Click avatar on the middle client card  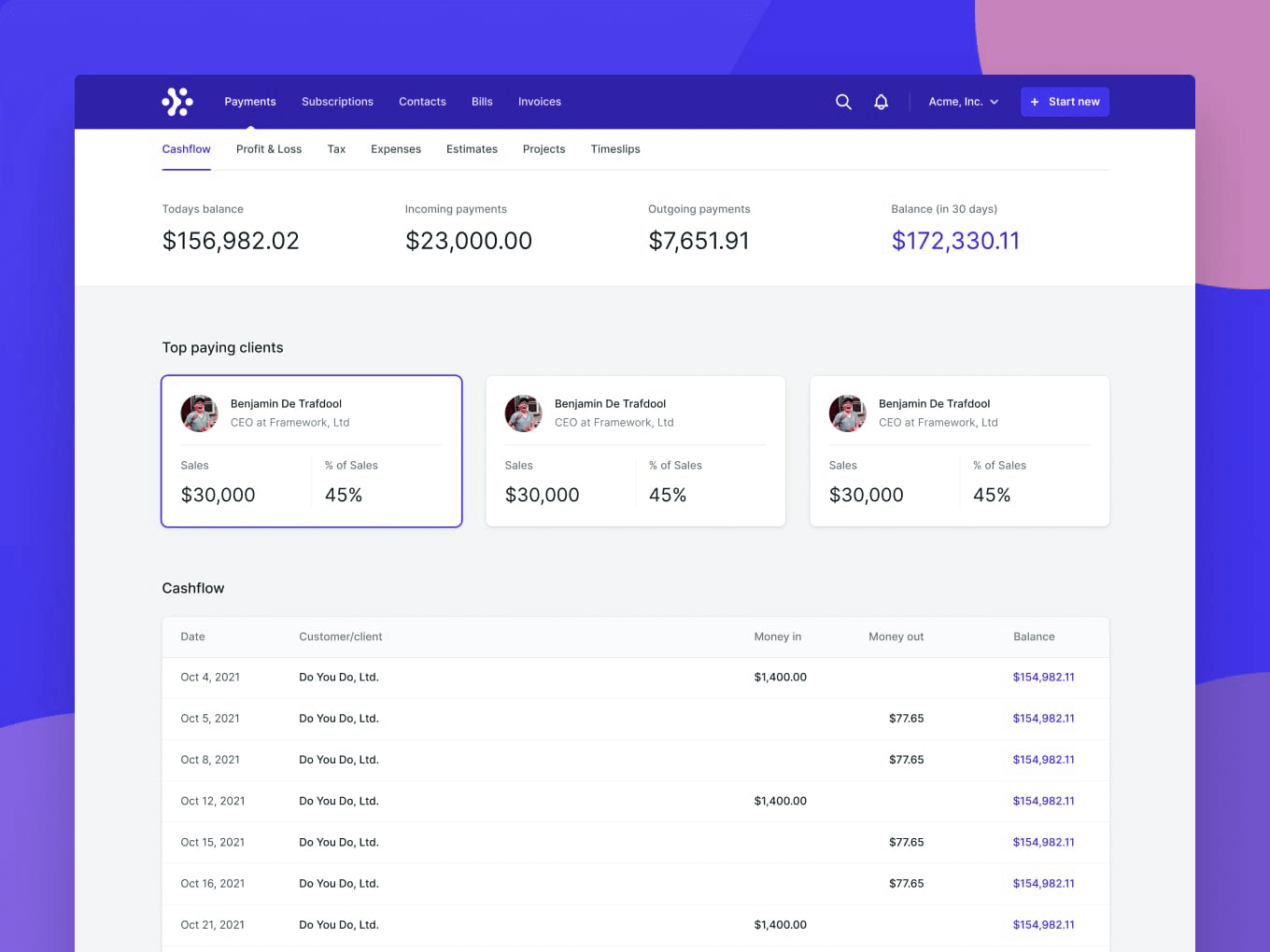click(x=523, y=413)
